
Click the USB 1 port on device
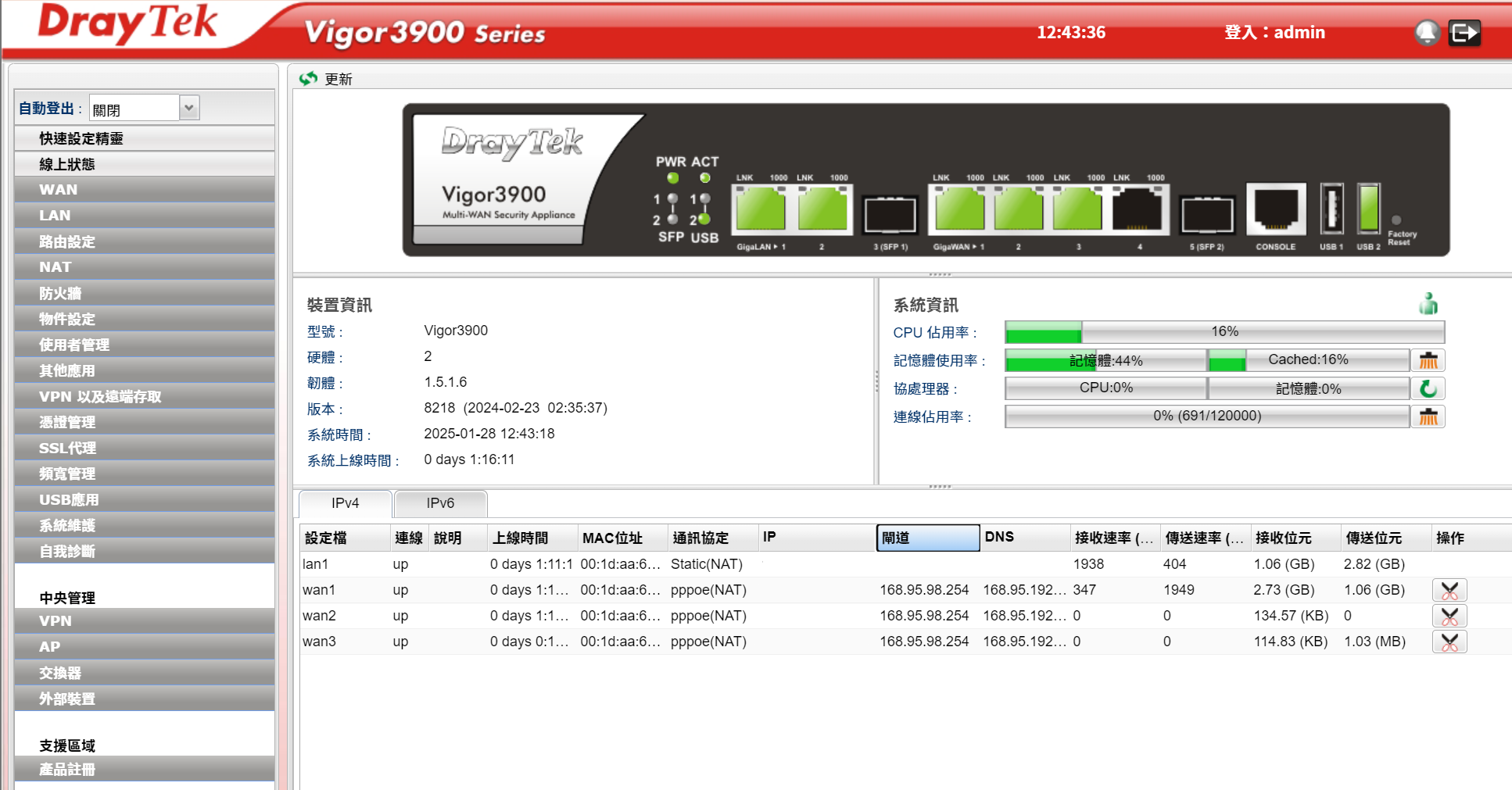(1332, 208)
